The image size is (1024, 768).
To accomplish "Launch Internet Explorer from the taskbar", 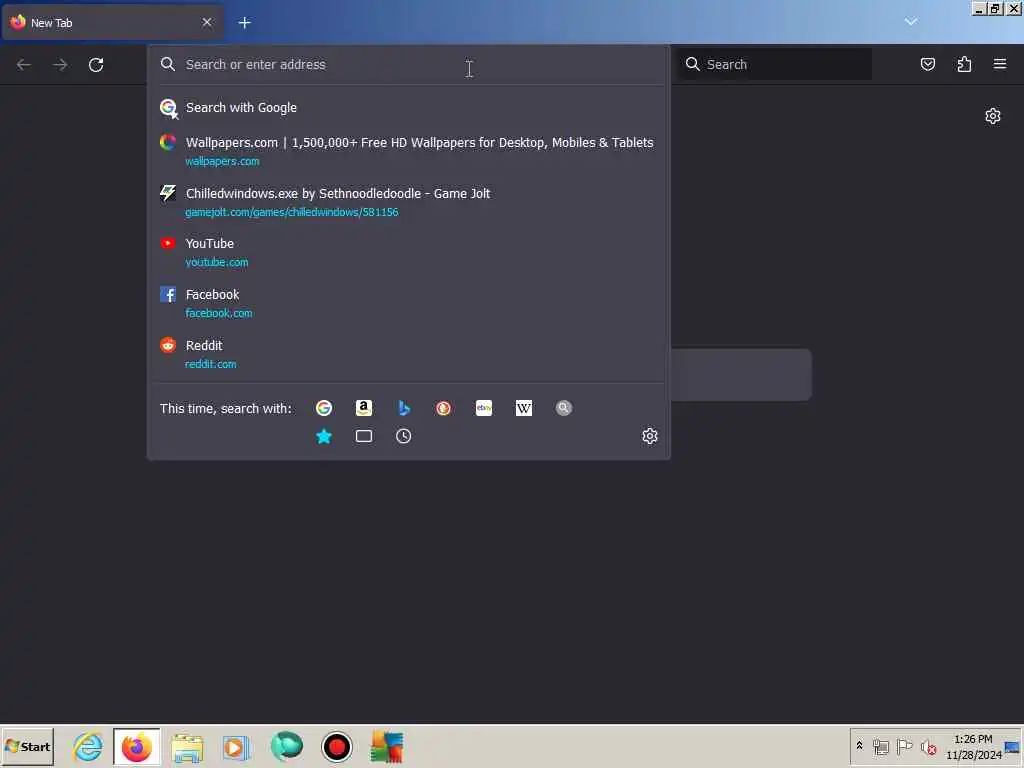I will [88, 746].
